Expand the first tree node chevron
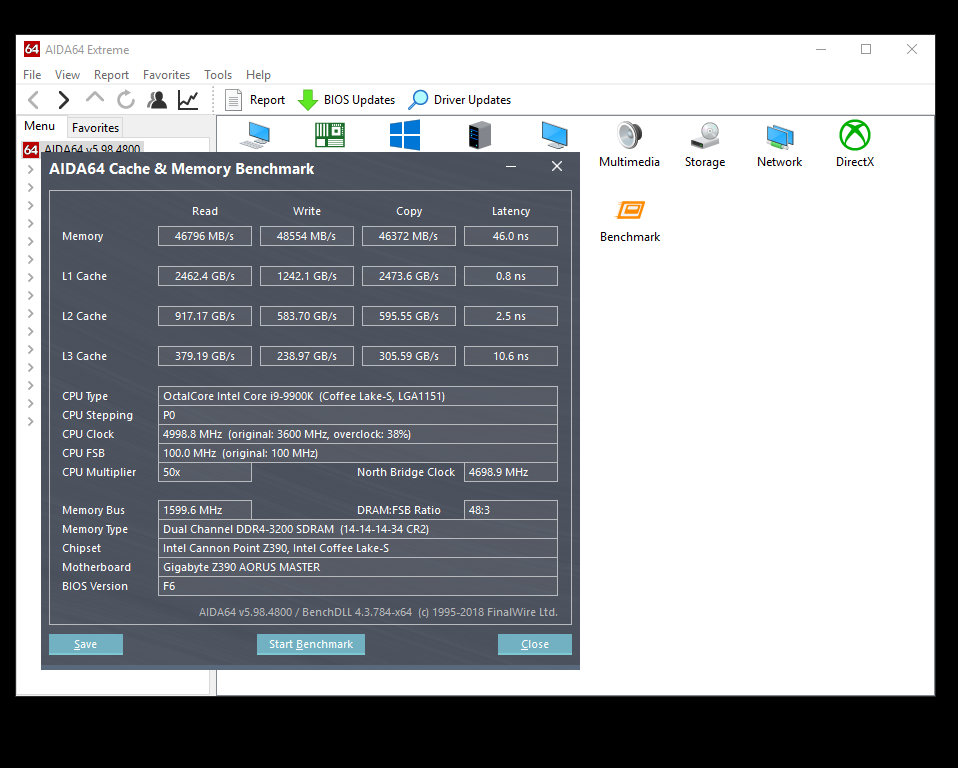Screen dimensions: 958x768 pos(31,169)
